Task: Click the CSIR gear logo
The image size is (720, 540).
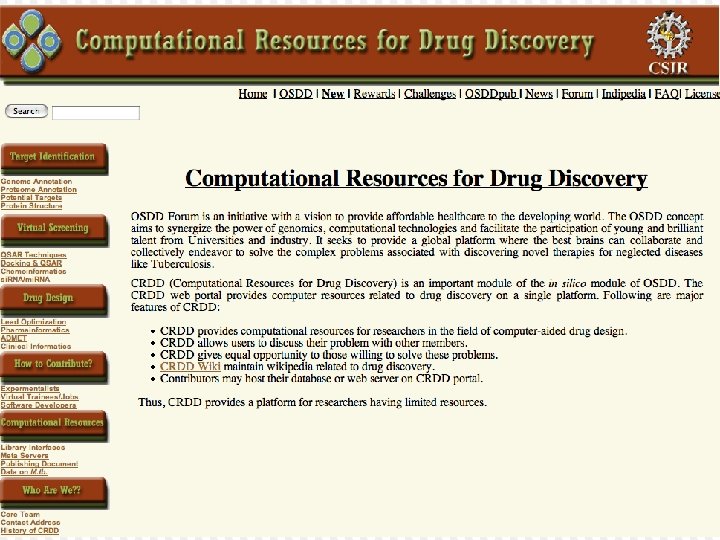Action: 669,42
